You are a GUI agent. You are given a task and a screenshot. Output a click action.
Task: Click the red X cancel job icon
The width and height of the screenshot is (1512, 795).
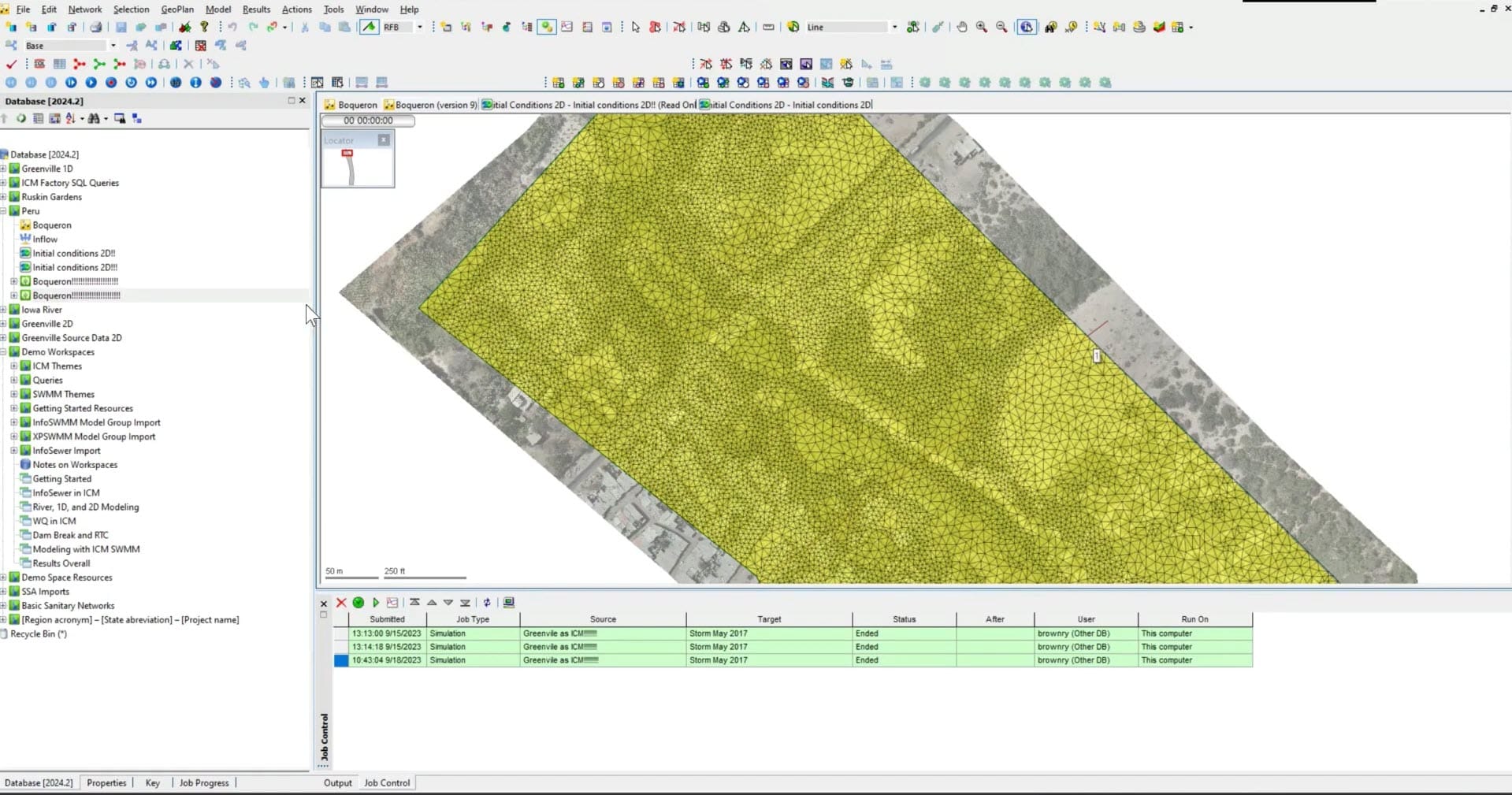click(341, 603)
